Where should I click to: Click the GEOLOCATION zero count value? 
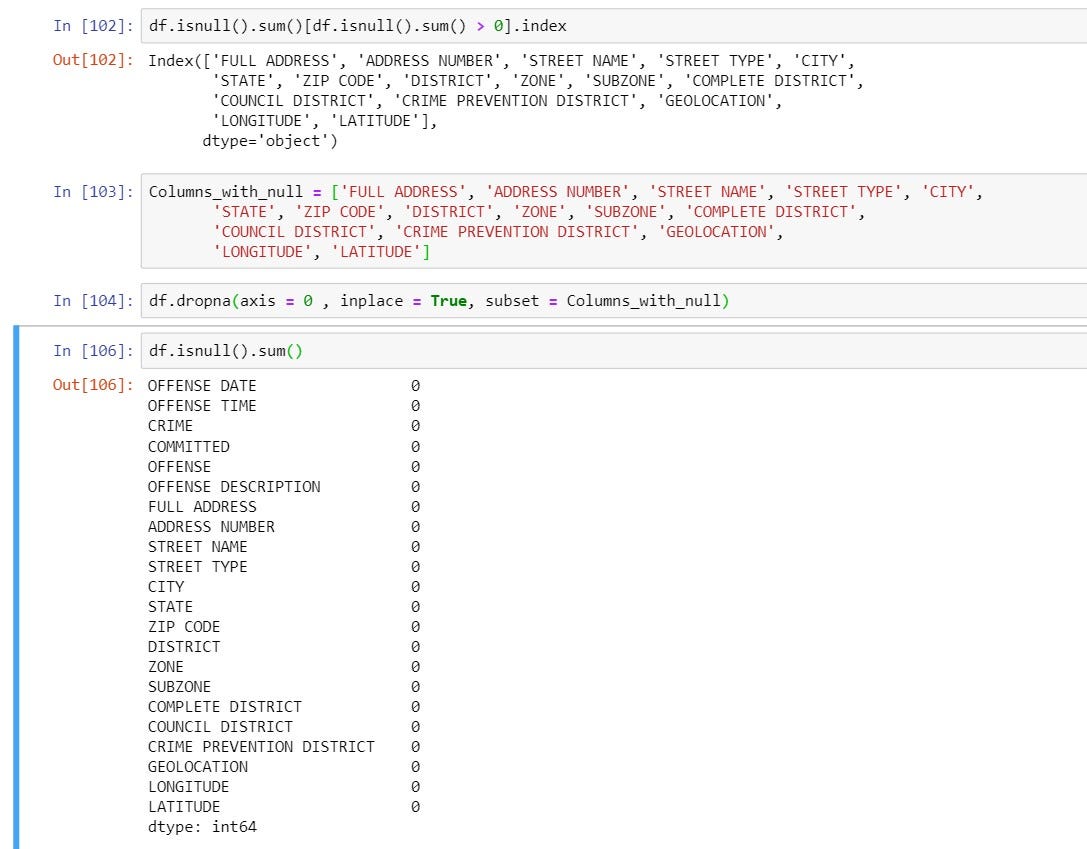tap(414, 766)
